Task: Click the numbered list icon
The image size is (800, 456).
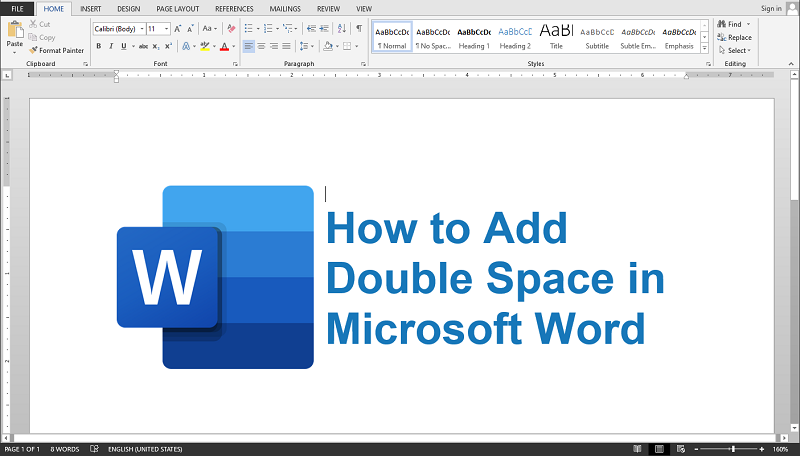Action: pyautogui.click(x=268, y=29)
